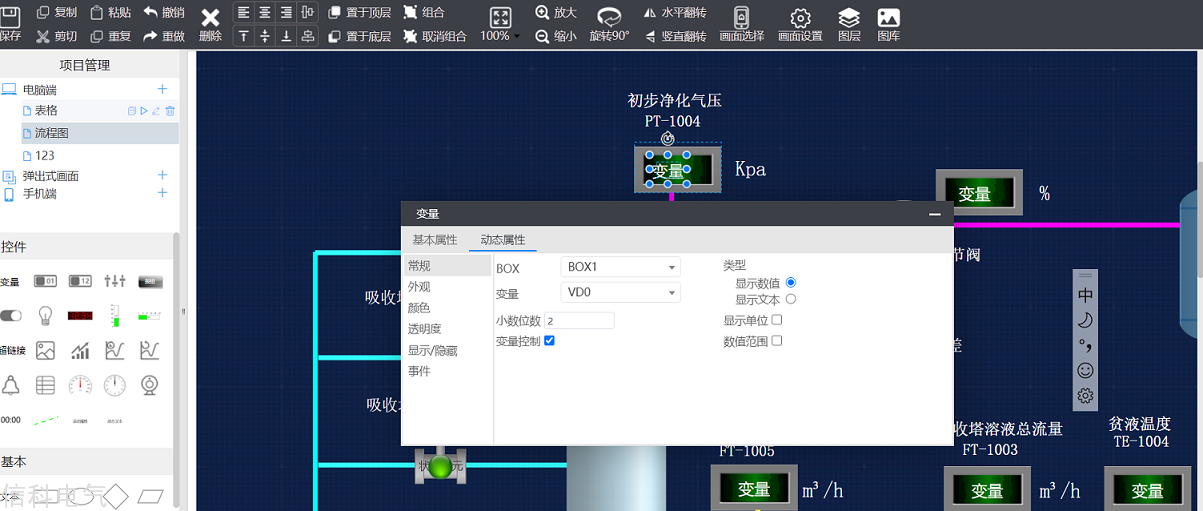Viewport: 1203px width, 511px height.
Task: Select the alarm bell control
Action: [11, 385]
